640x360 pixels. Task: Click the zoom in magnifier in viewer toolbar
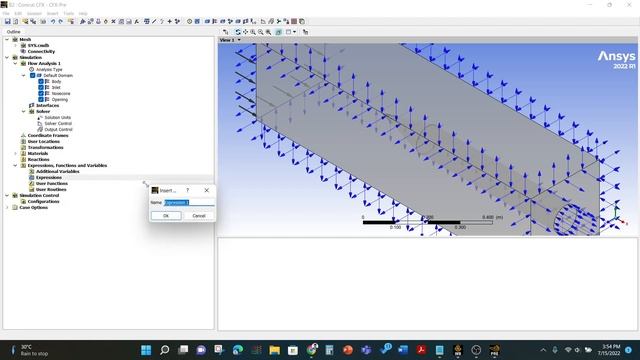coord(253,32)
